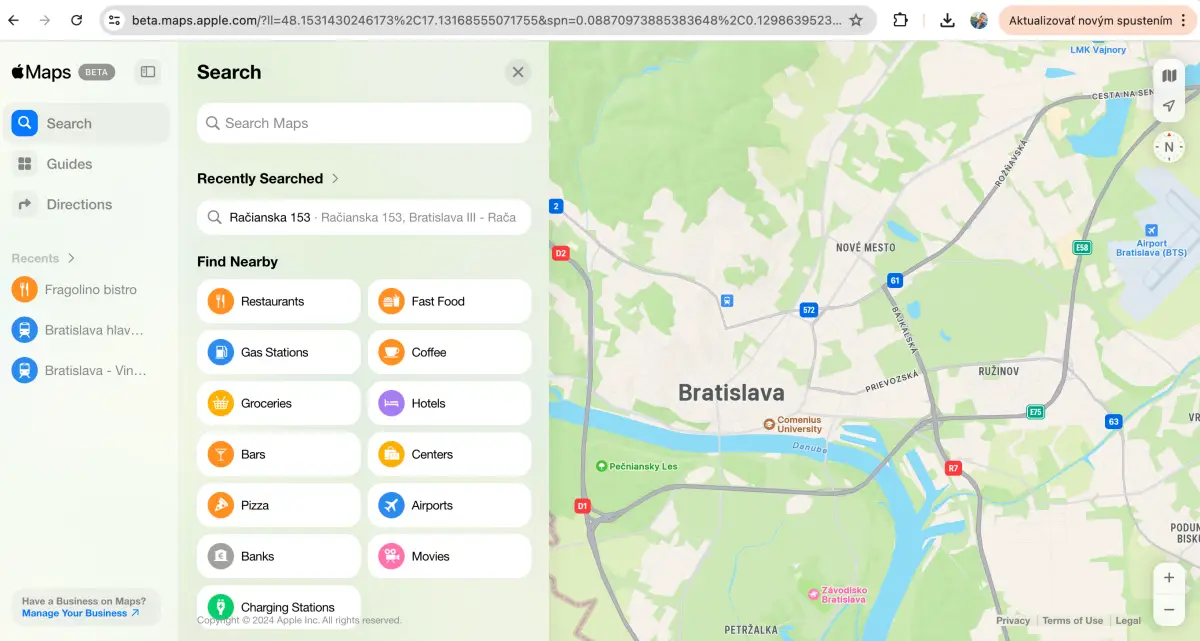The height and width of the screenshot is (641, 1200).
Task: Find nearby Restaurants
Action: 278,301
